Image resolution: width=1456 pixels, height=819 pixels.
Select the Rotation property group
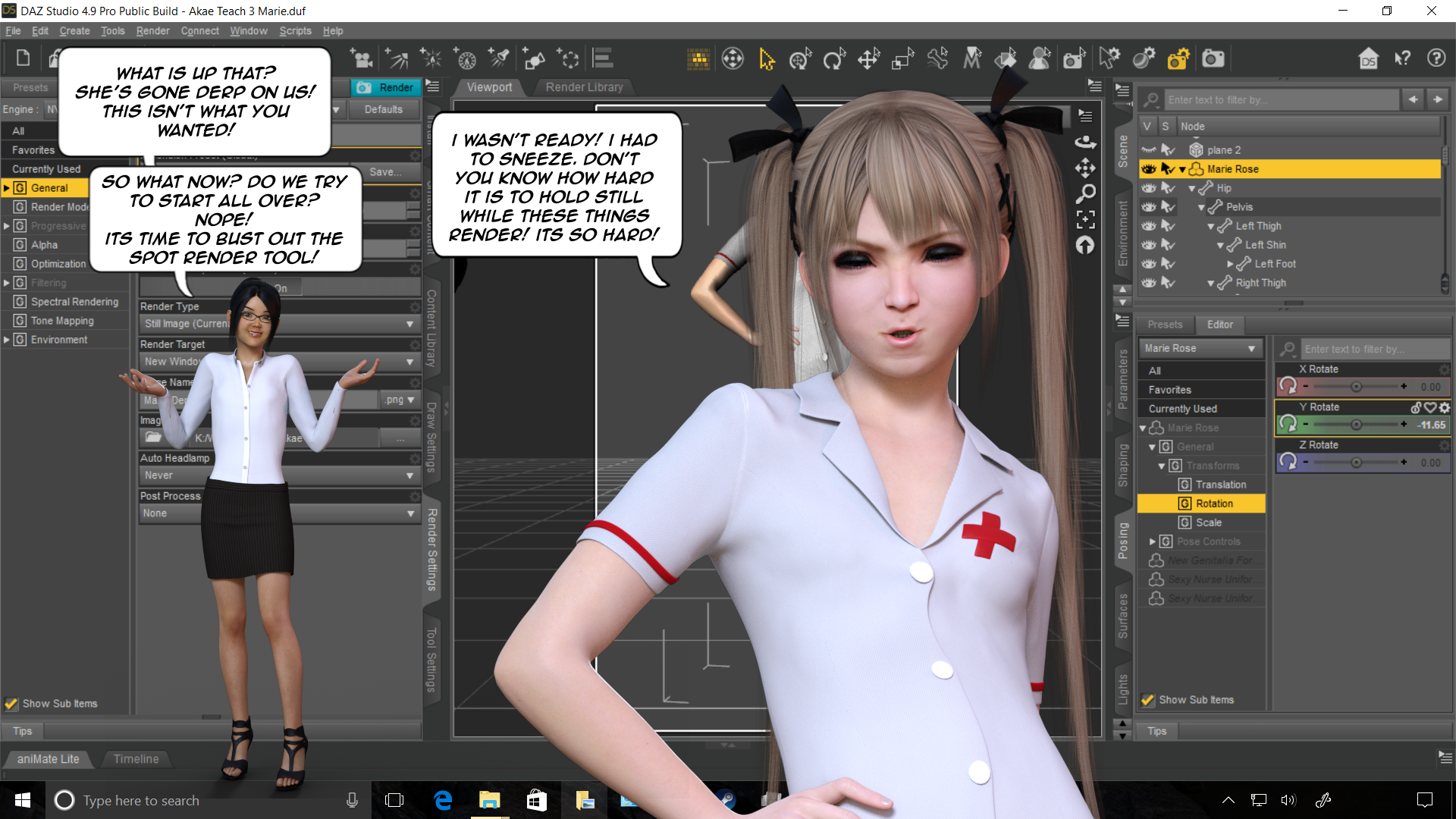pyautogui.click(x=1201, y=504)
